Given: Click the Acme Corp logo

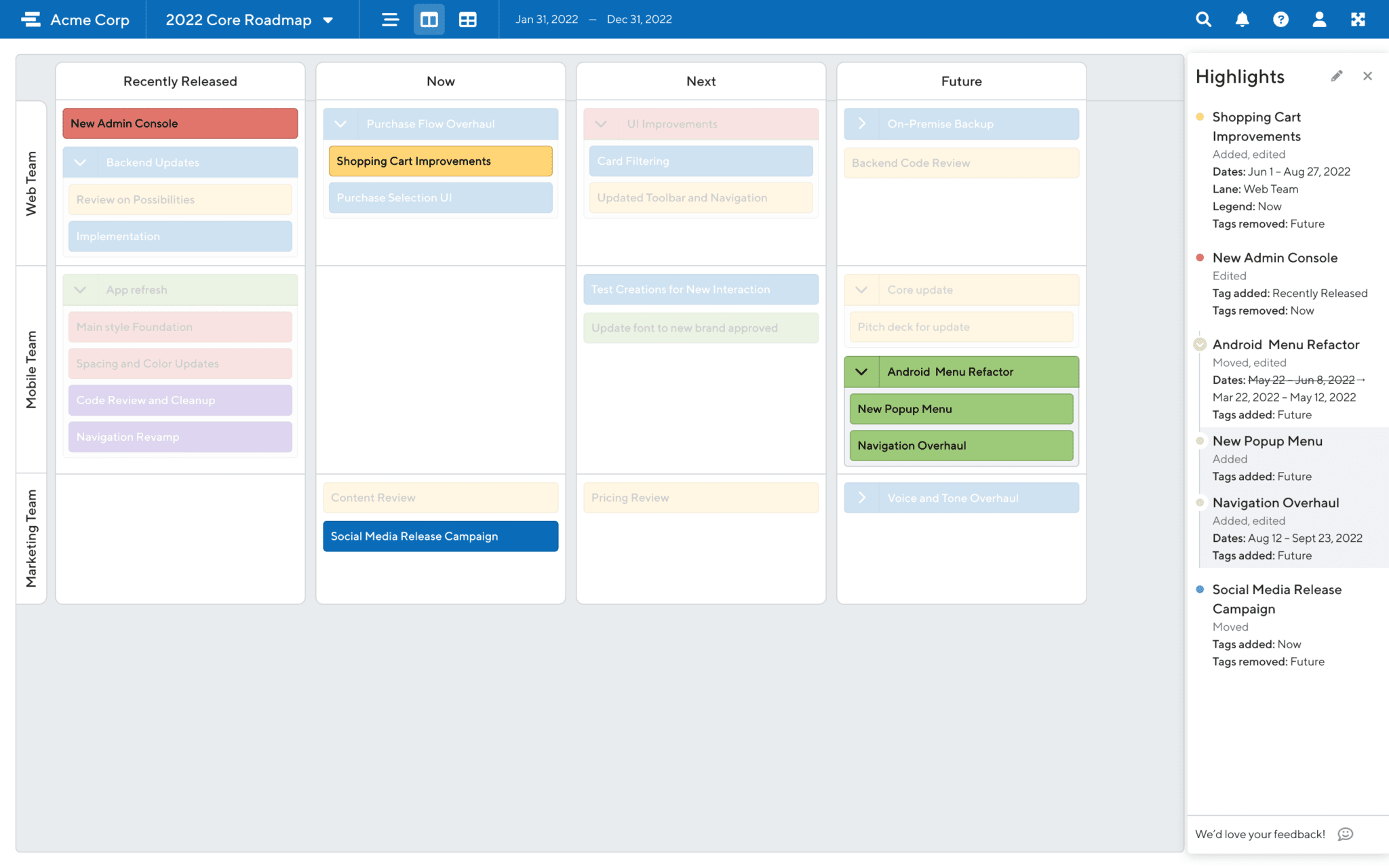Looking at the screenshot, I should [75, 19].
